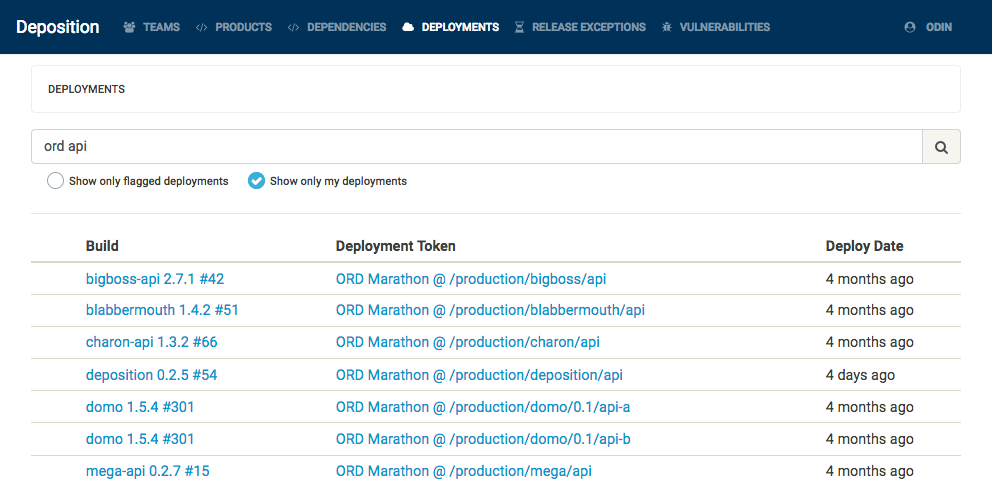
Task: Click the Deployment Token column header
Action: [x=395, y=246]
